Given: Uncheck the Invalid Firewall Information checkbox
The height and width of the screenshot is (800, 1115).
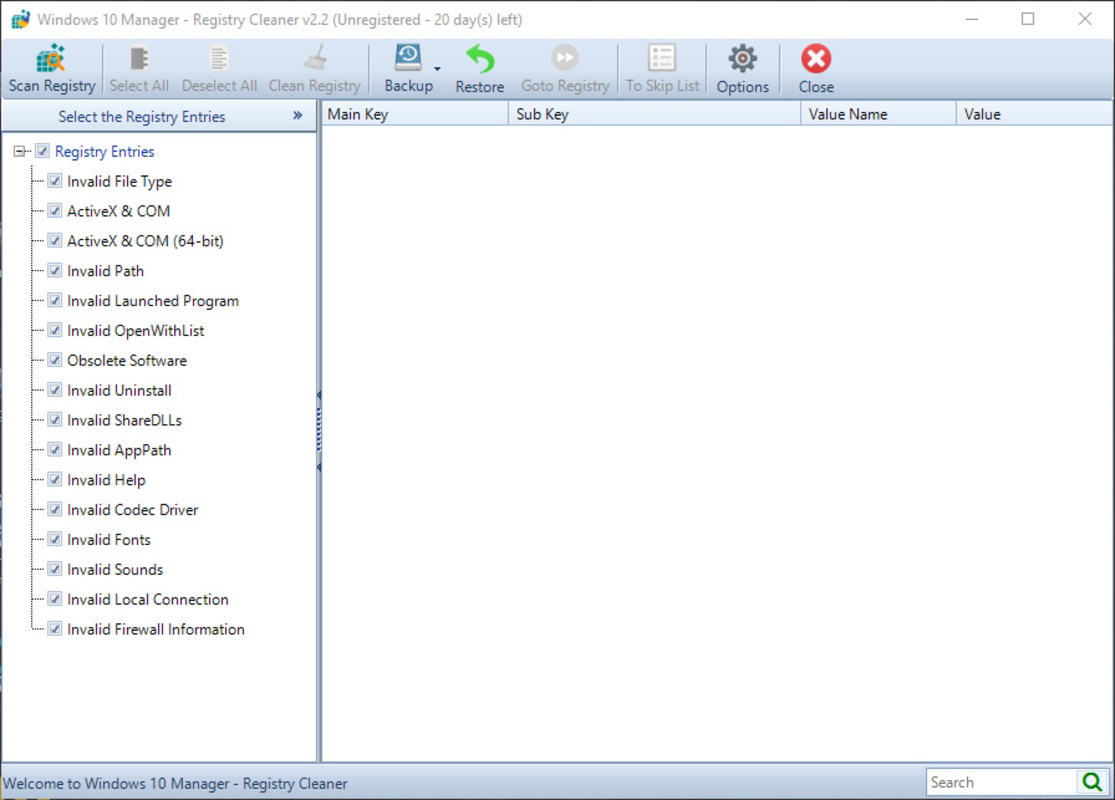Looking at the screenshot, I should [55, 629].
